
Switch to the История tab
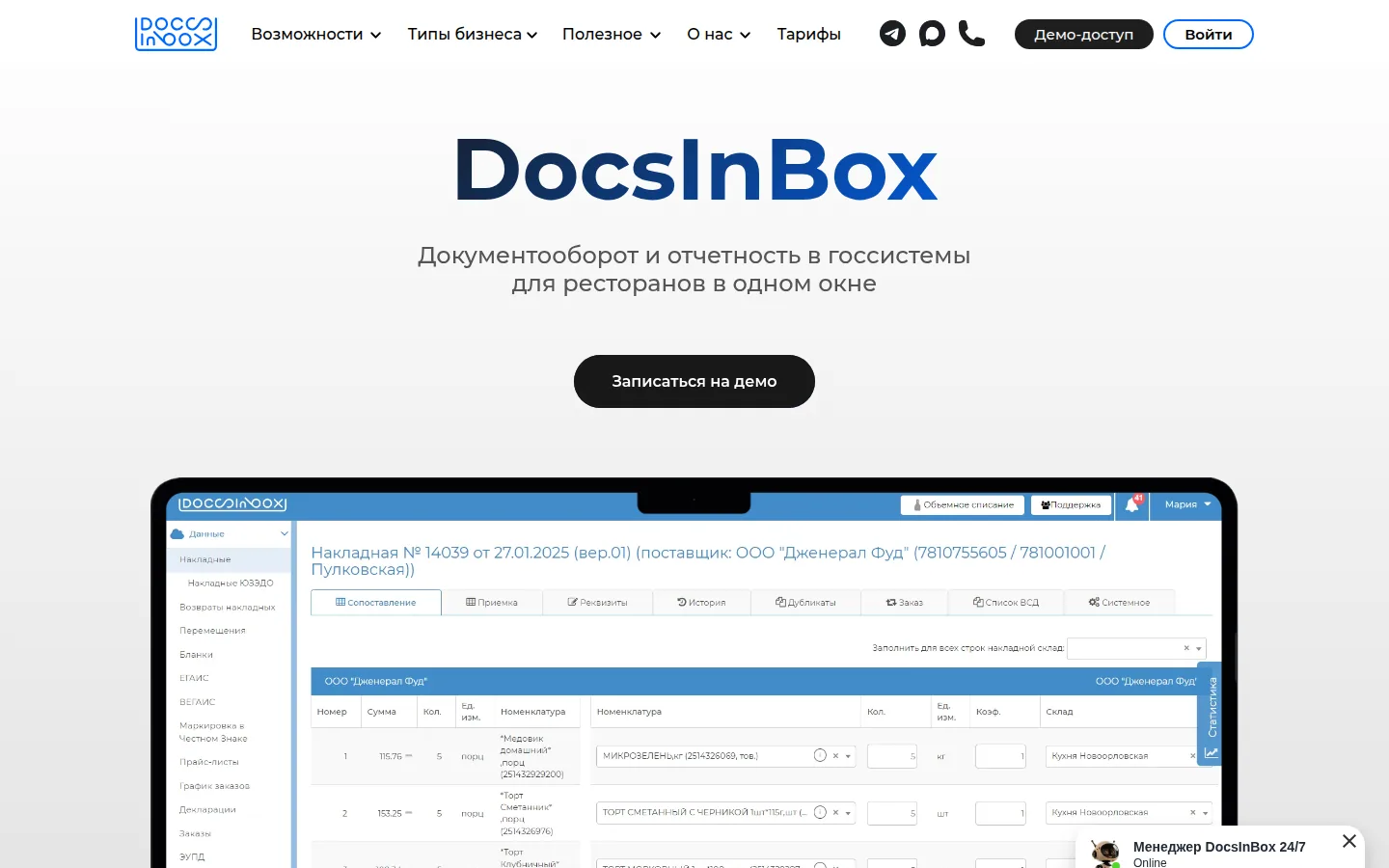(701, 602)
